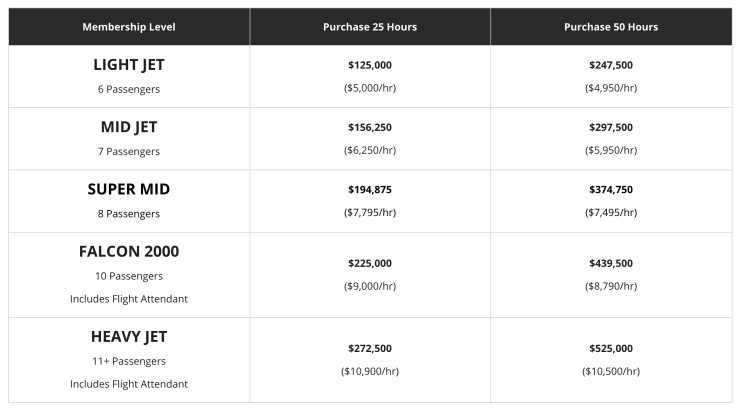Click the Membership Level column header
Screen dimensions: 749x413
(129, 27)
